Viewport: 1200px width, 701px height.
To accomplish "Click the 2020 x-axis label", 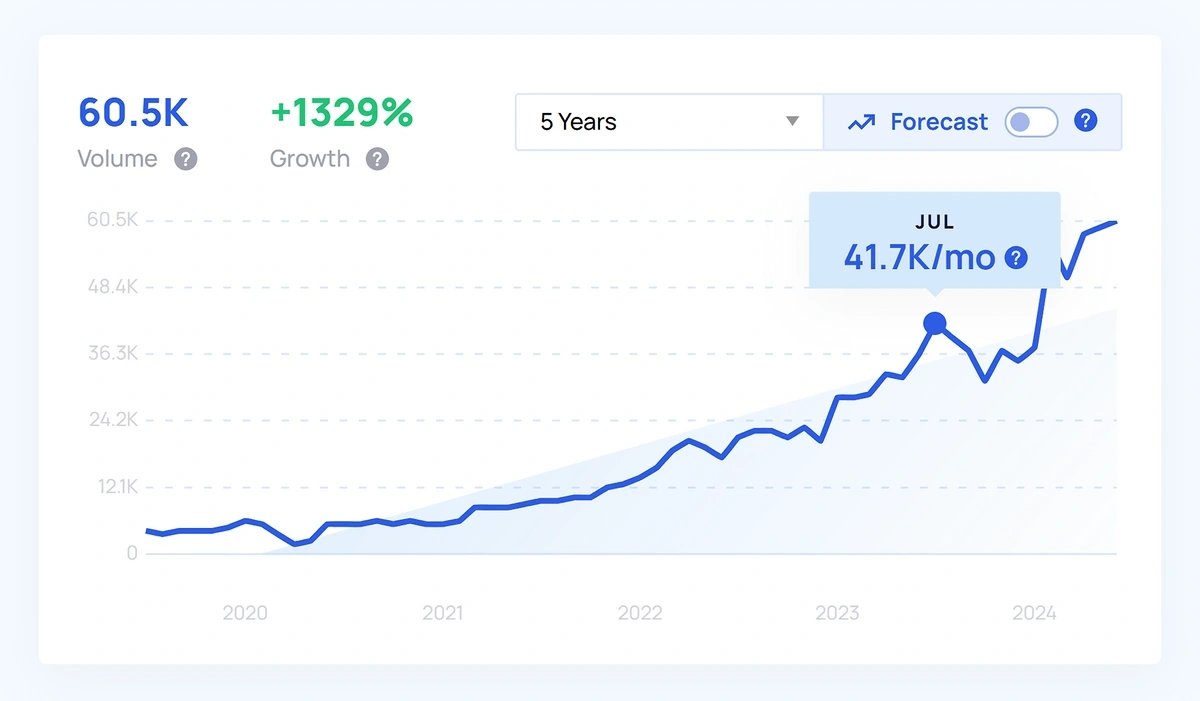I will point(245,613).
